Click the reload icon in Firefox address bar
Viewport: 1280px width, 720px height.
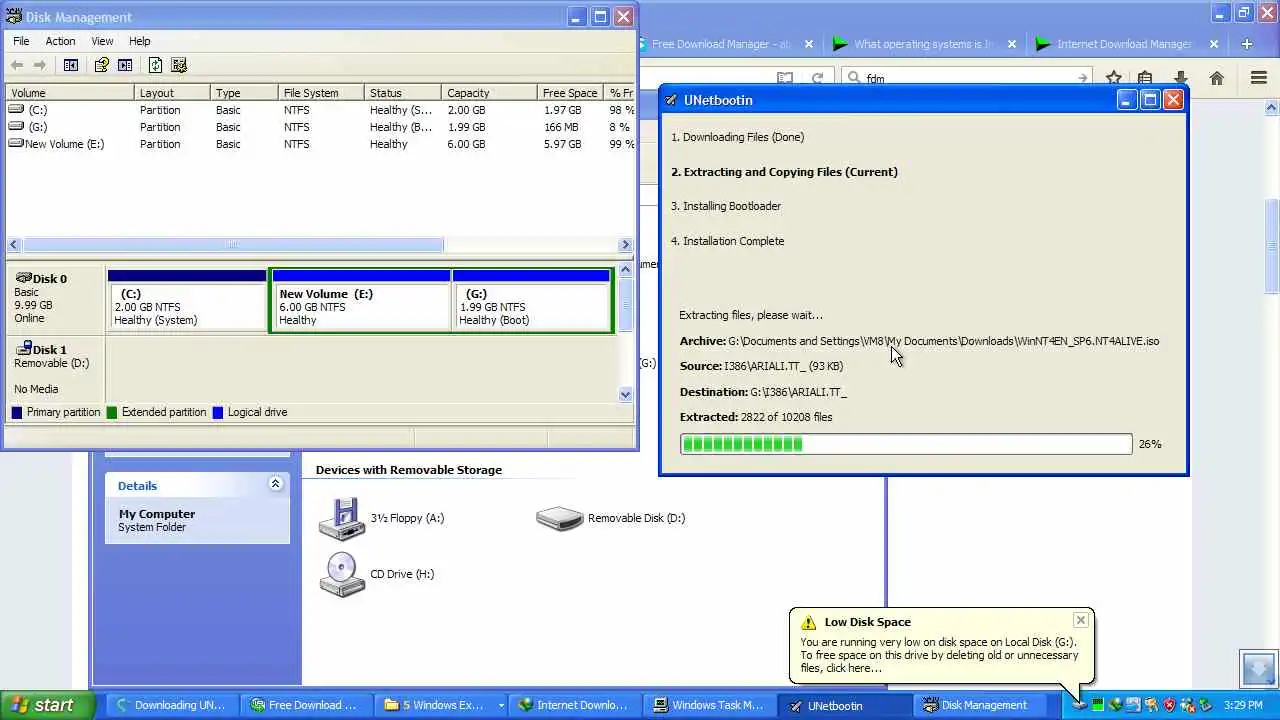tap(818, 78)
